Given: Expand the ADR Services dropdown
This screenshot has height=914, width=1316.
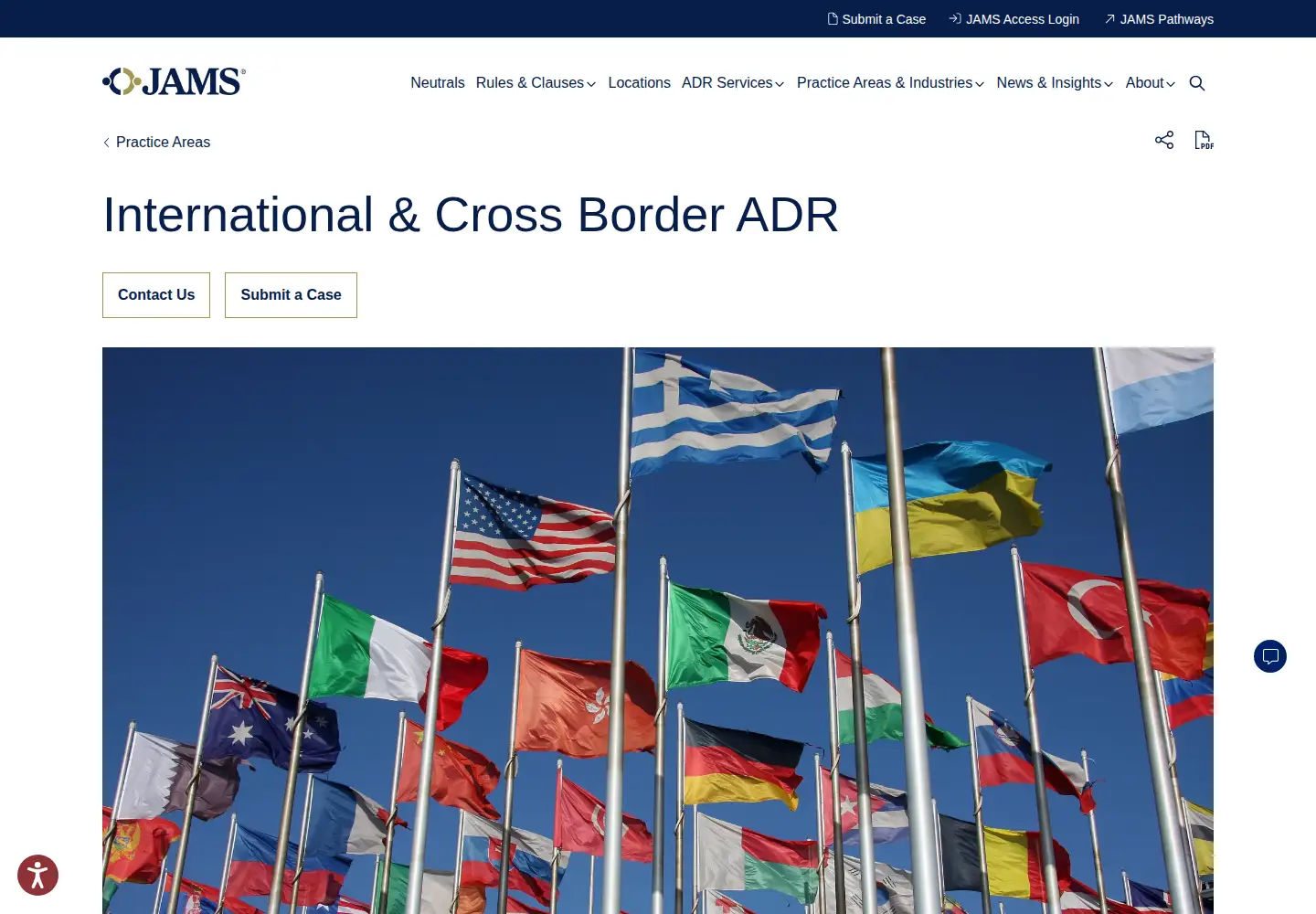Looking at the screenshot, I should [733, 83].
